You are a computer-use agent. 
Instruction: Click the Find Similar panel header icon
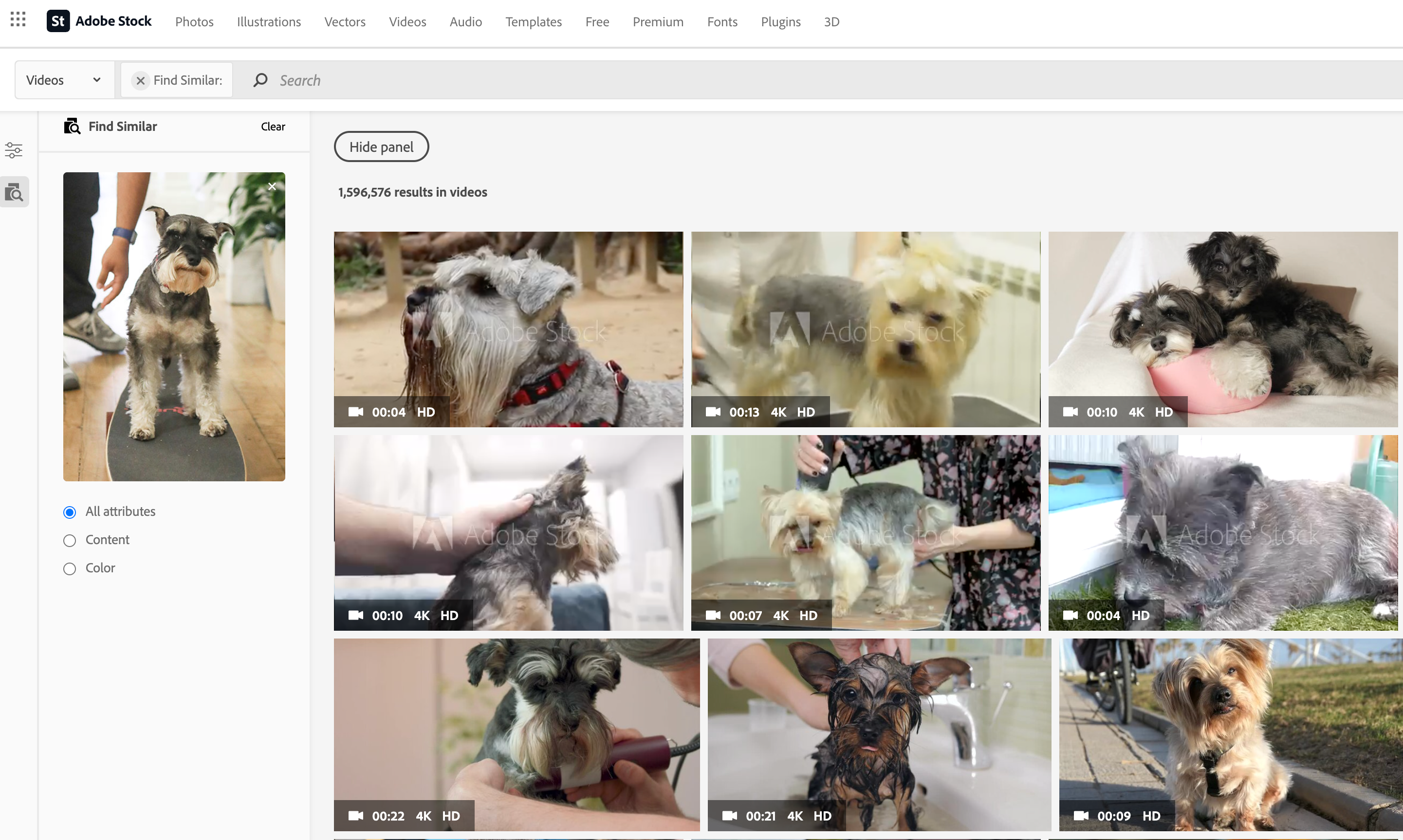[x=72, y=126]
